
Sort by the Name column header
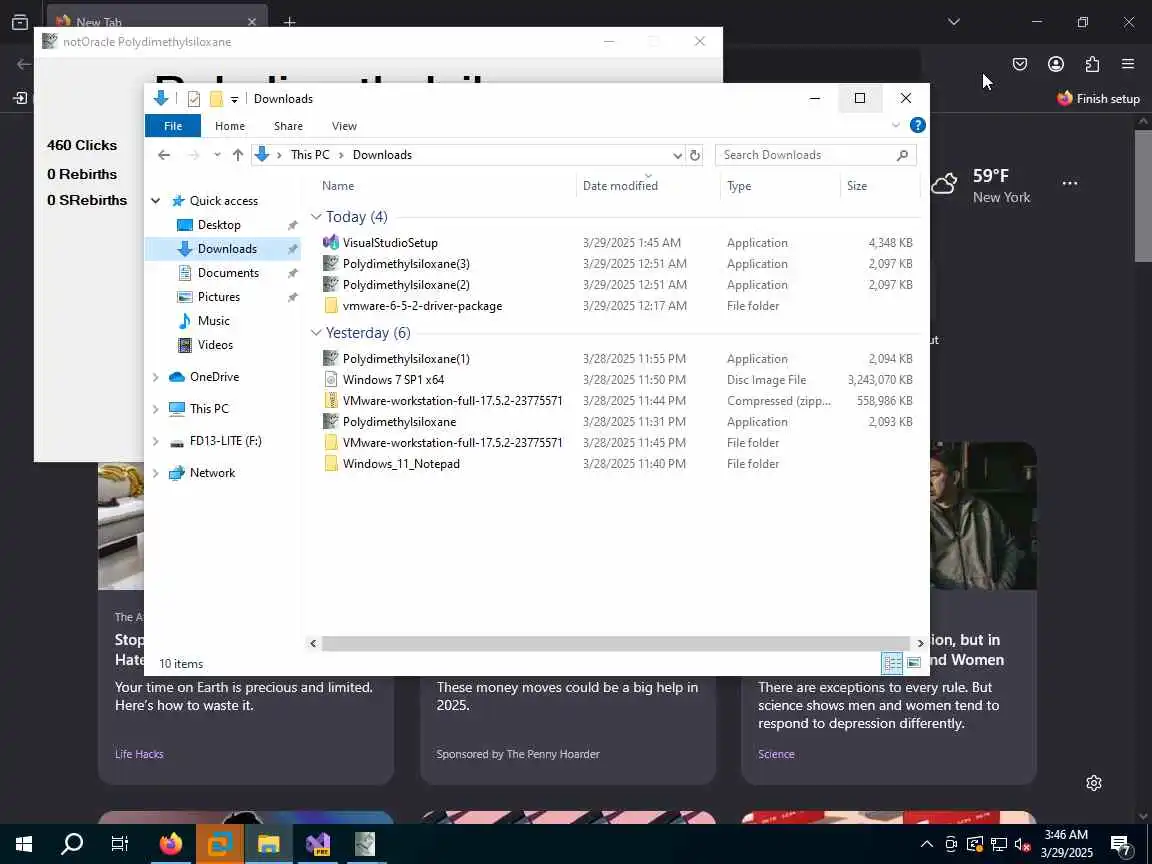[448, 186]
